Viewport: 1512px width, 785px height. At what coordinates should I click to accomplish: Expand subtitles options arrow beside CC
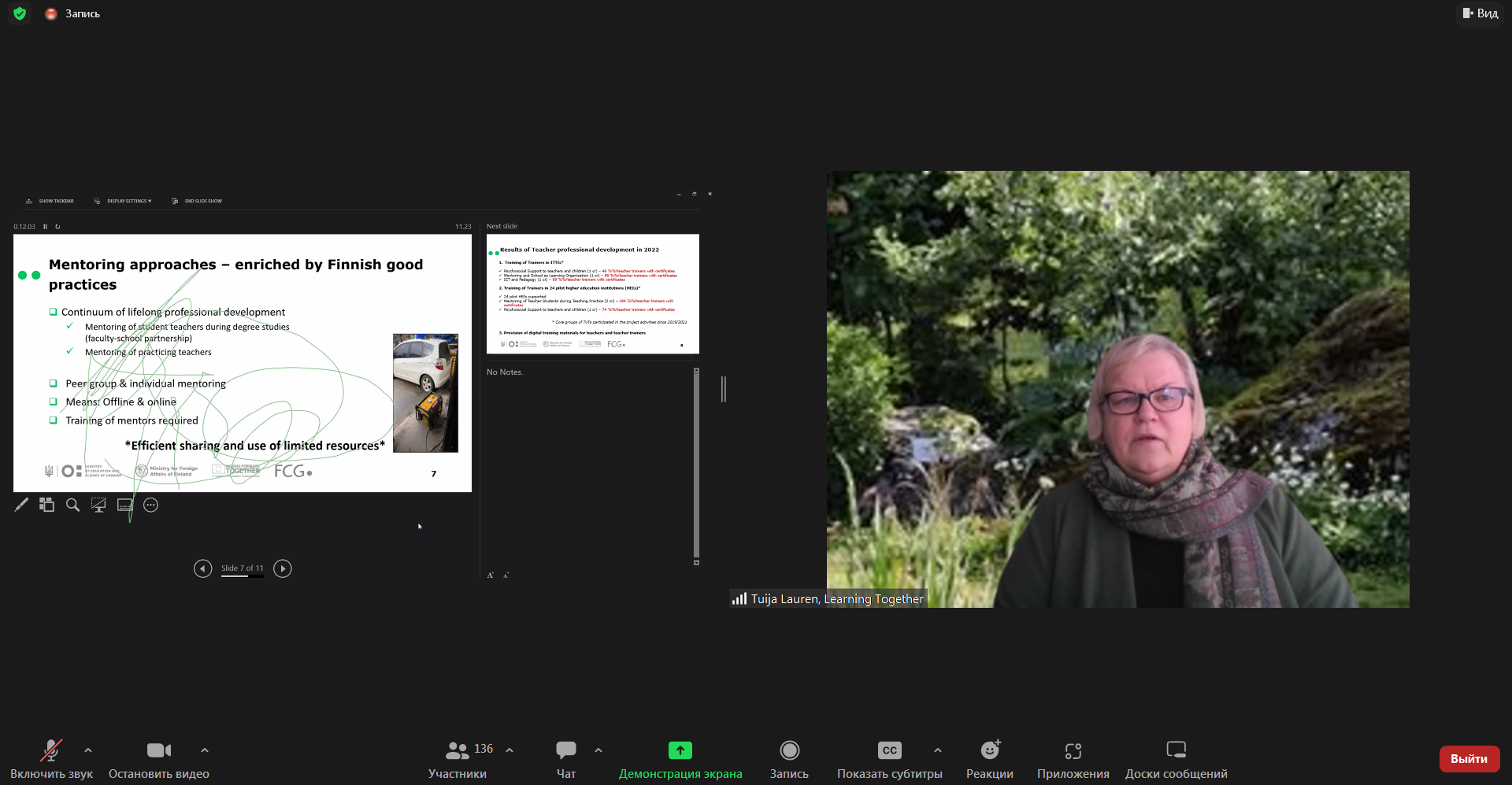click(938, 750)
